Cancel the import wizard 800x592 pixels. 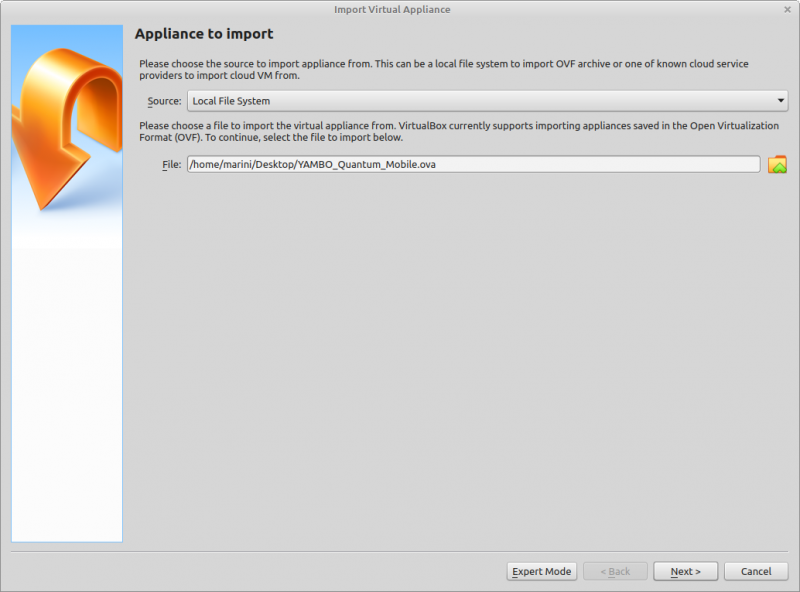(x=756, y=571)
